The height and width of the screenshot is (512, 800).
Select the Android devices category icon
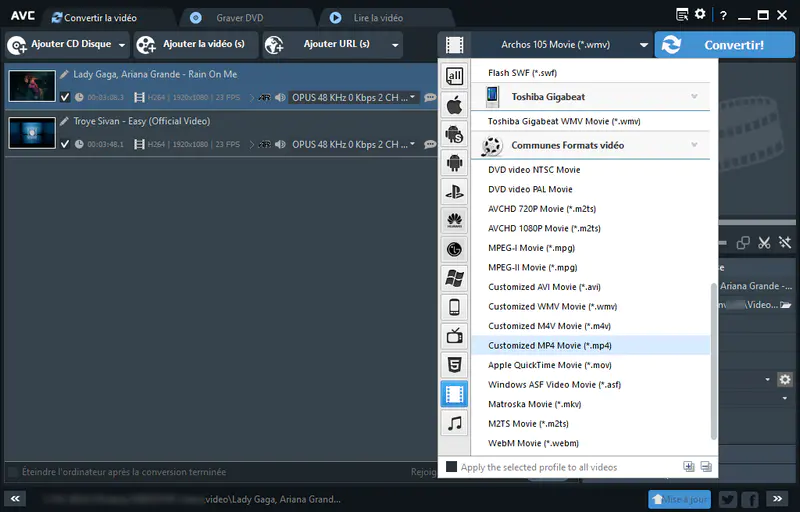(454, 163)
